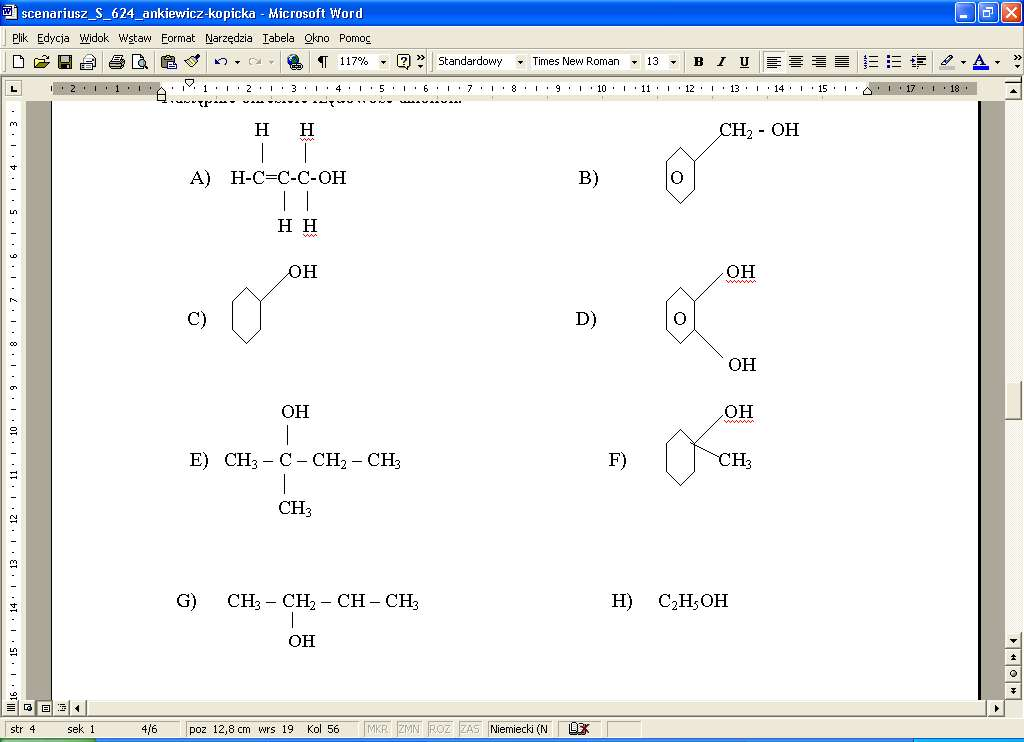Open the Plik menu

click(x=20, y=38)
